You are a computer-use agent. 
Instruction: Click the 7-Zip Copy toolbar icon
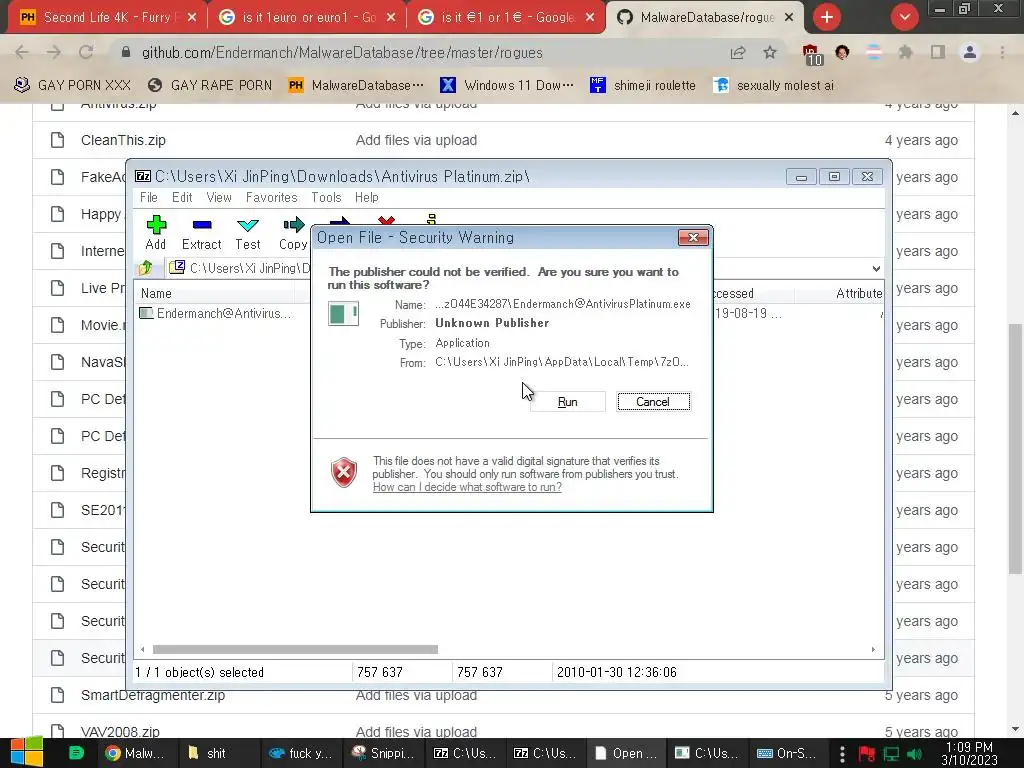point(293,233)
